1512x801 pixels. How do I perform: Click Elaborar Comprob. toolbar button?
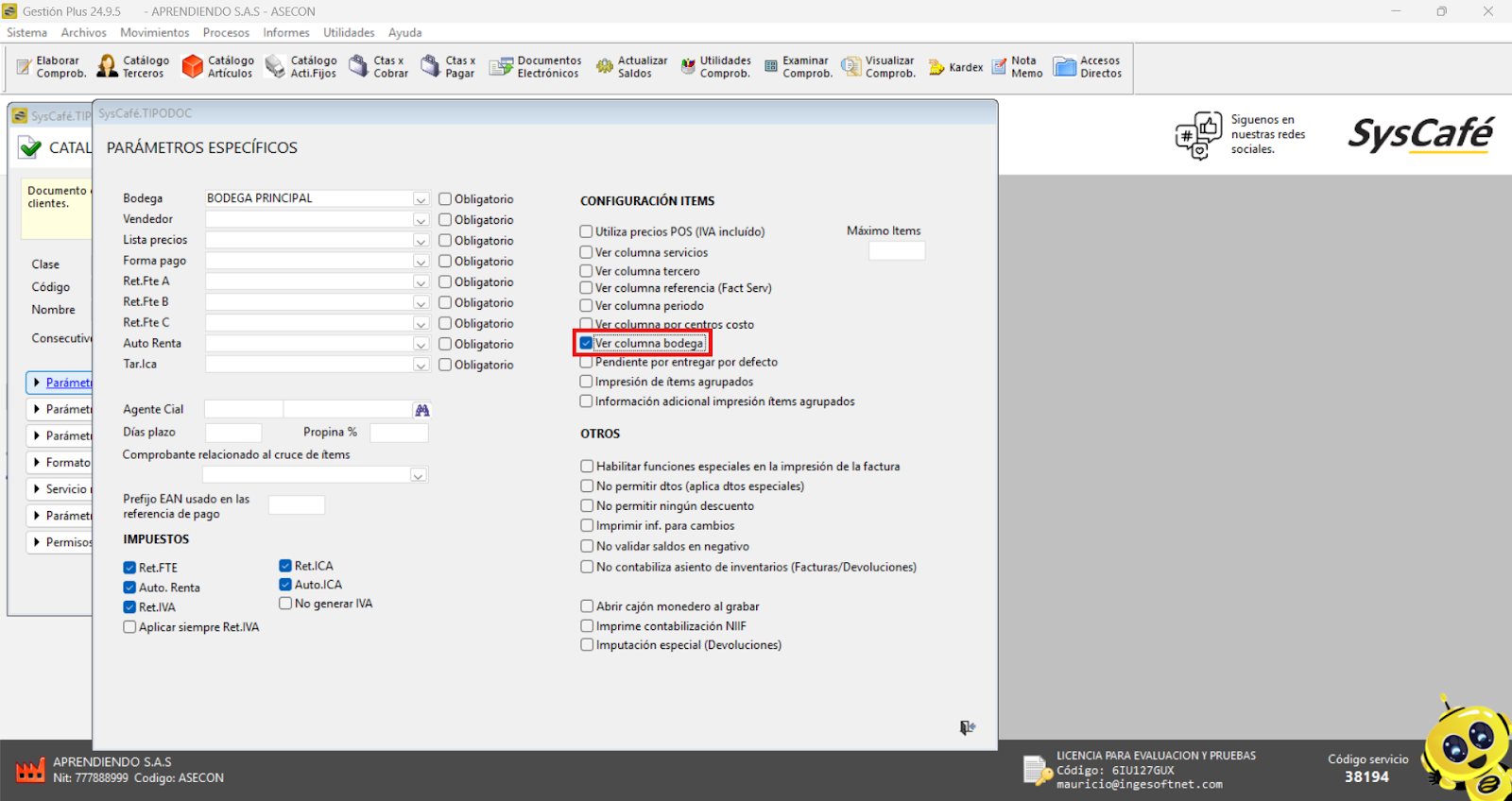click(x=51, y=66)
